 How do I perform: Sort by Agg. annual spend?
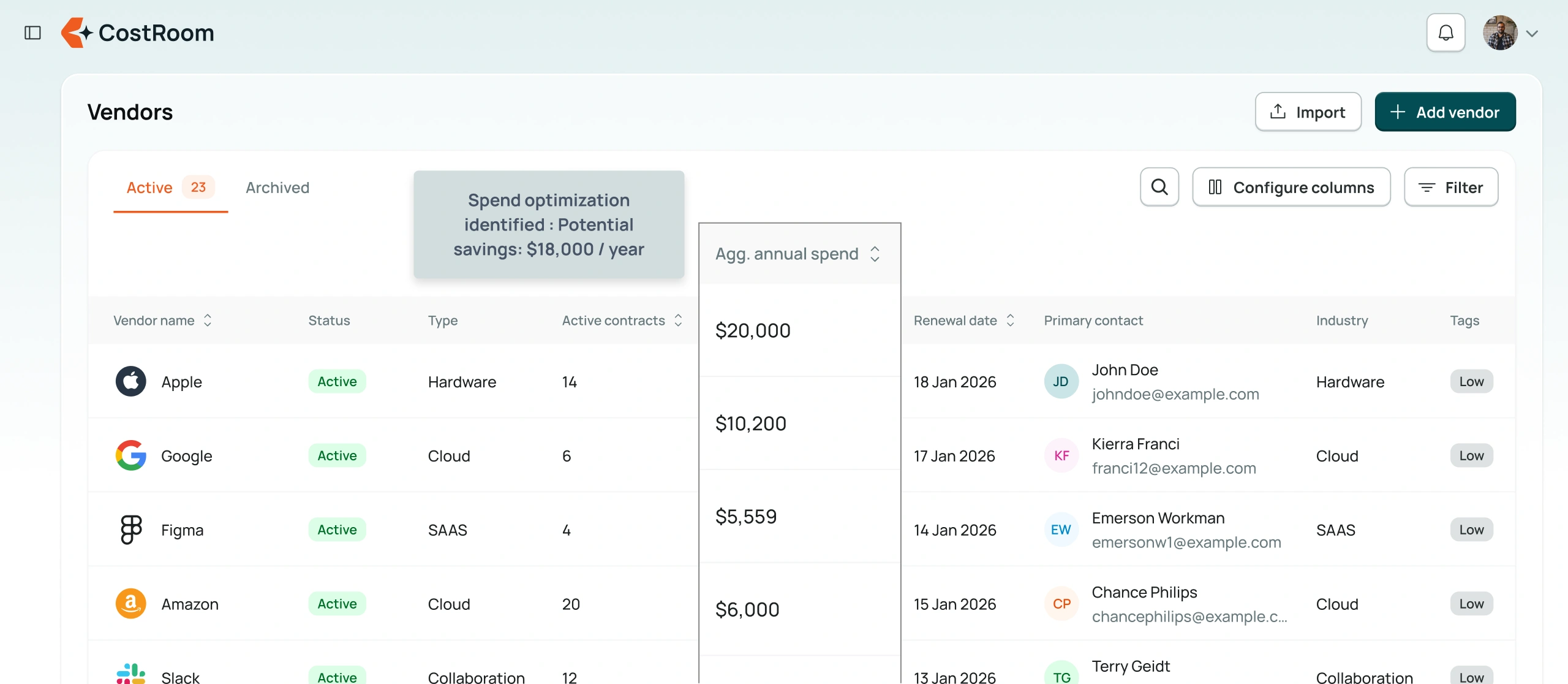point(875,254)
